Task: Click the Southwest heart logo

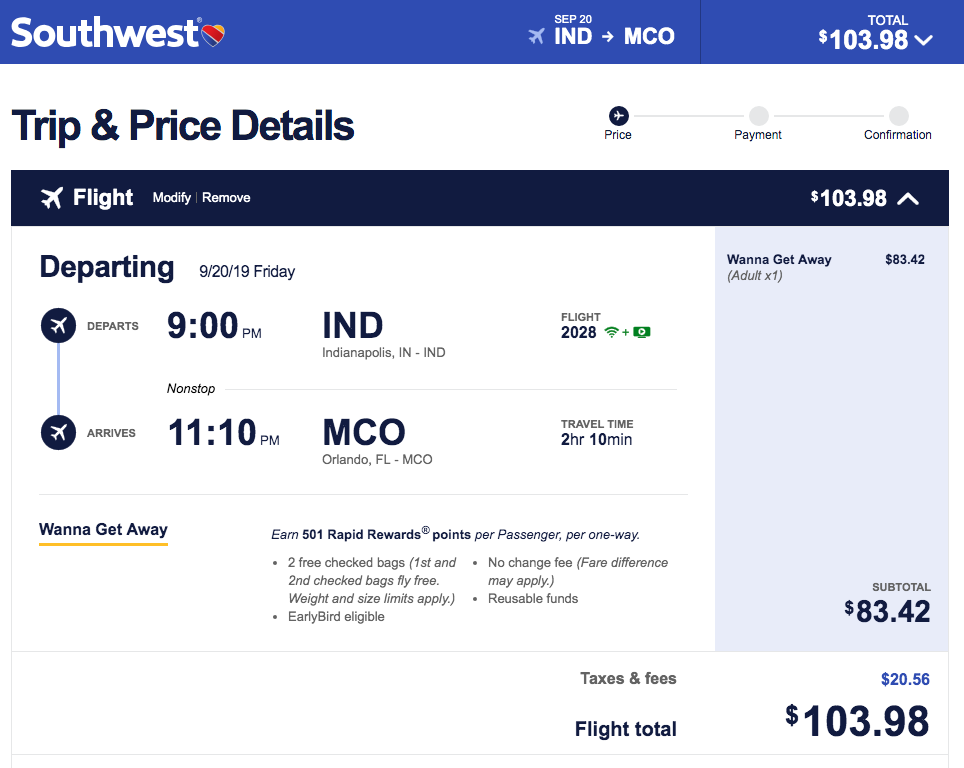Action: click(x=213, y=35)
